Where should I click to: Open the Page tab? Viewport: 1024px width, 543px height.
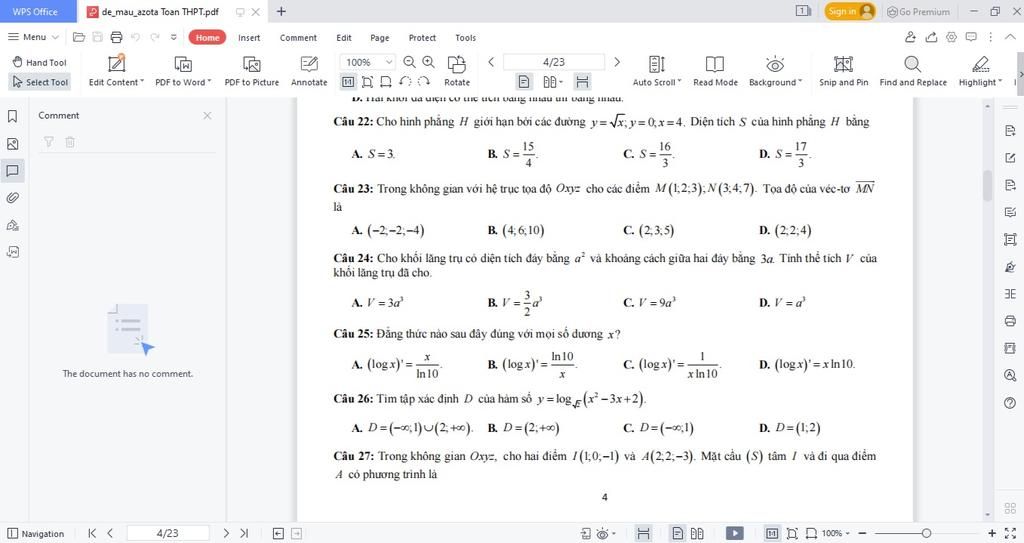coord(379,38)
